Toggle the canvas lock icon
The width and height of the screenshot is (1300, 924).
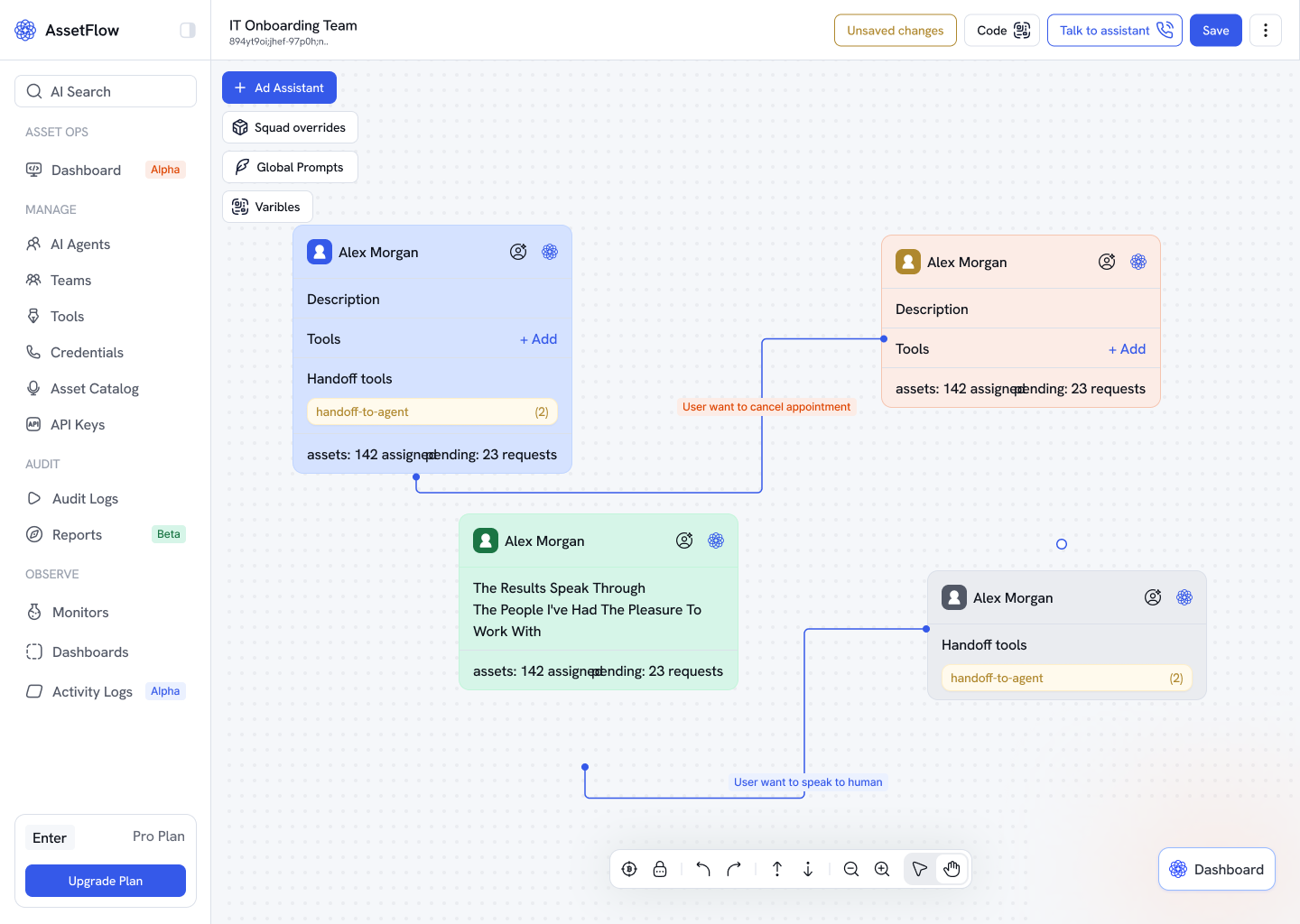click(x=660, y=869)
